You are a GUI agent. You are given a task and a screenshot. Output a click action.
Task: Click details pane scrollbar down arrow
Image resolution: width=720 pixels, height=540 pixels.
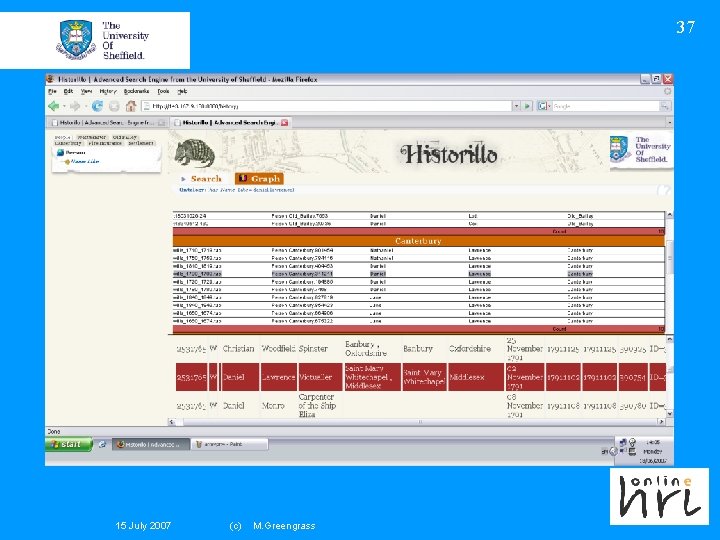pos(669,414)
